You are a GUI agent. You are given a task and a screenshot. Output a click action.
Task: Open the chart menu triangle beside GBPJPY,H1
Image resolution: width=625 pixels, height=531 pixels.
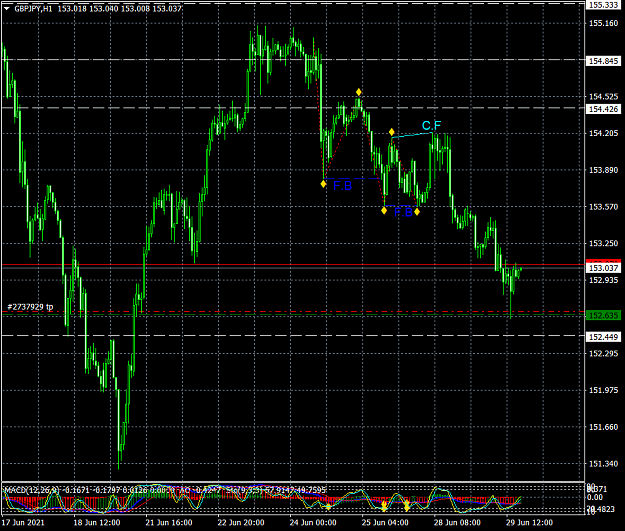pos(7,8)
